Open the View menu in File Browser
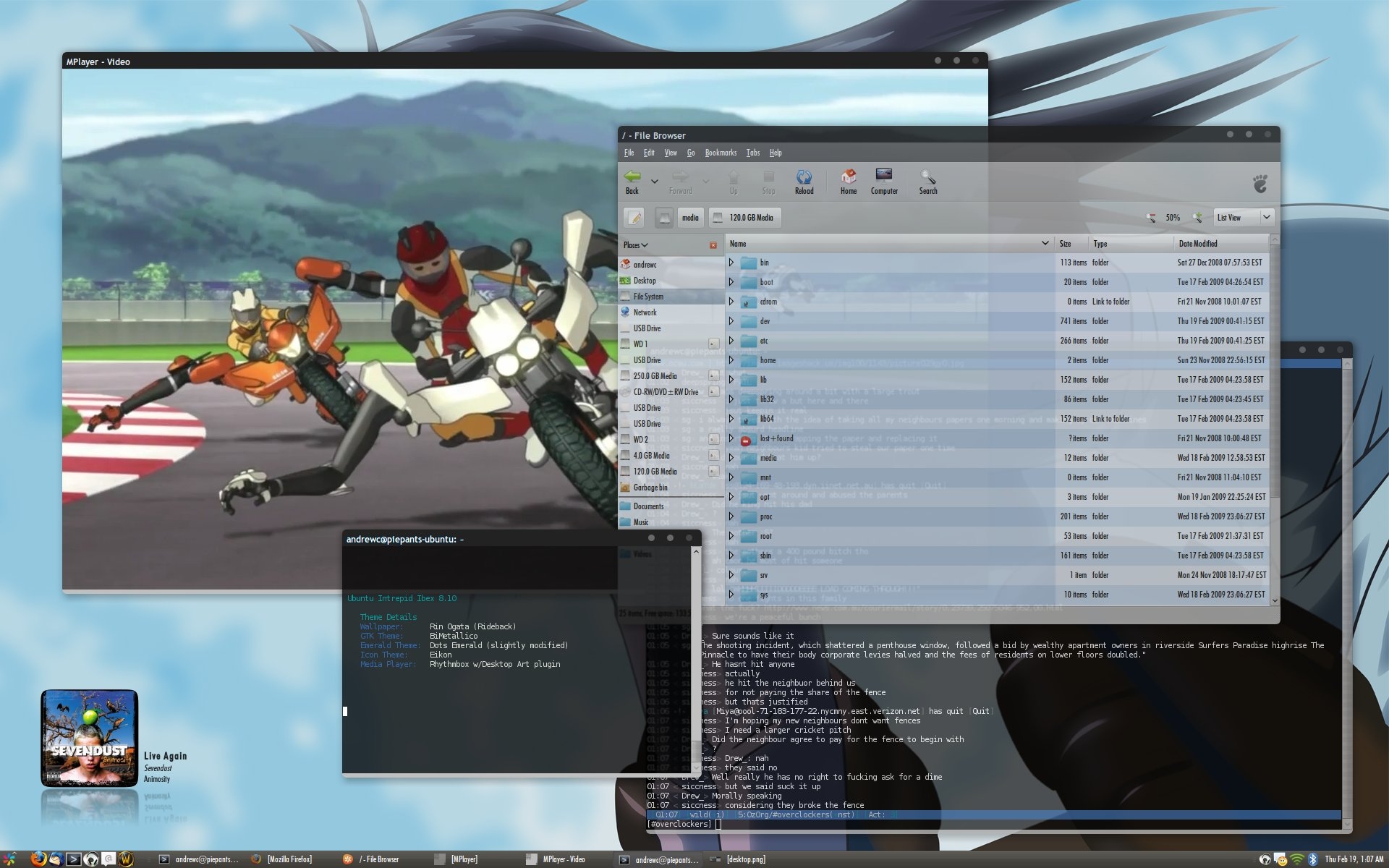 click(671, 153)
